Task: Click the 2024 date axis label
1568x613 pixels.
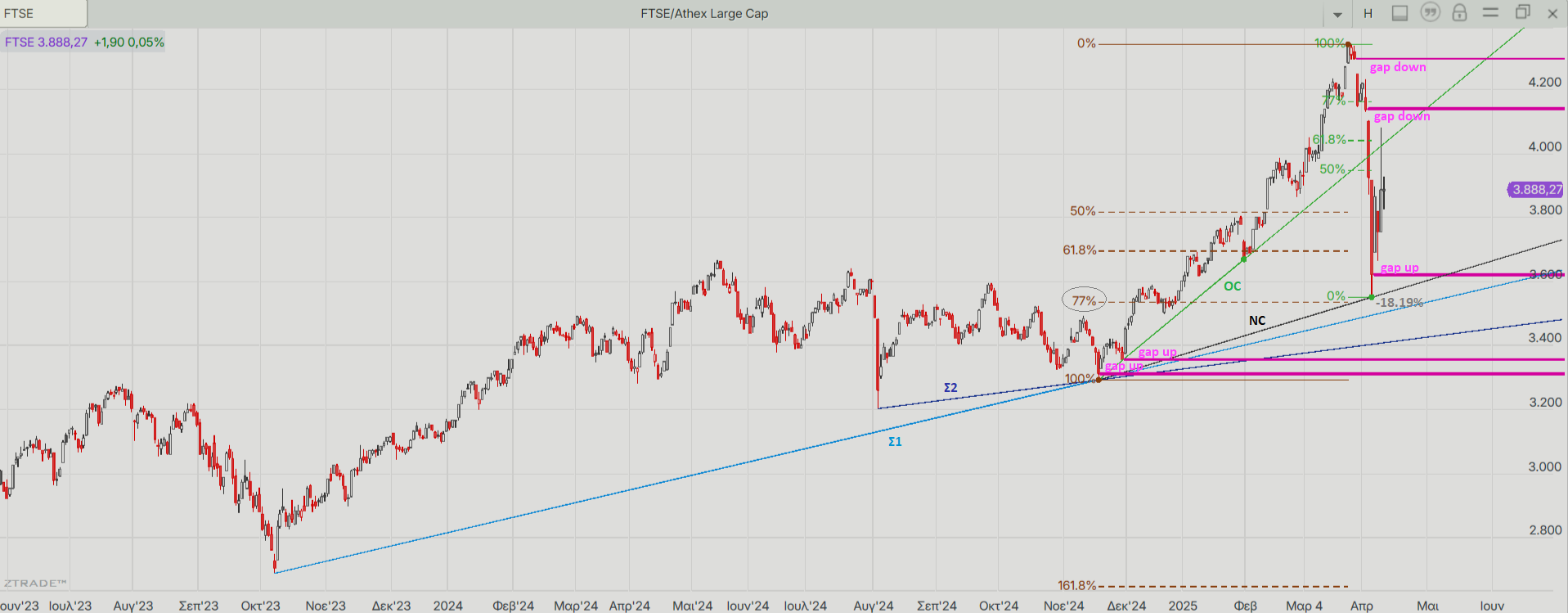Action: pyautogui.click(x=448, y=606)
